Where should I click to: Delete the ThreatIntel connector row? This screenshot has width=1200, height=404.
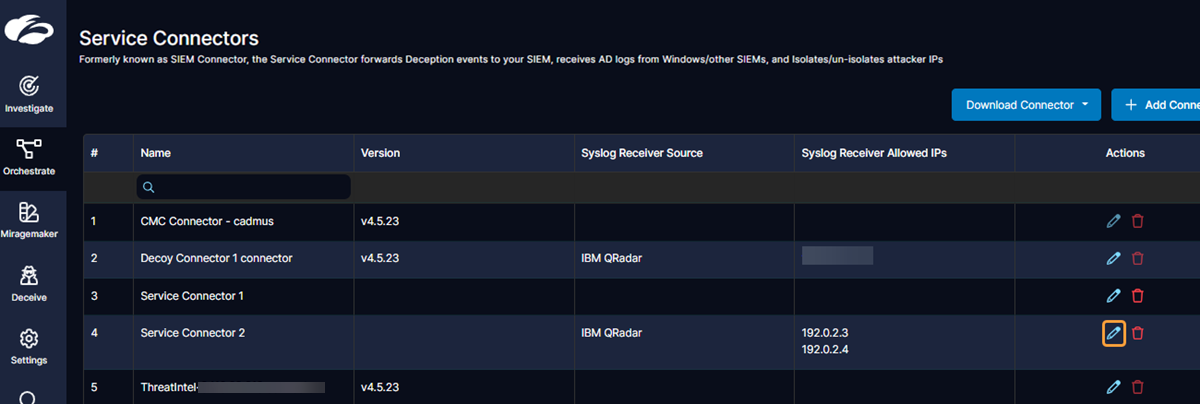(x=1137, y=386)
